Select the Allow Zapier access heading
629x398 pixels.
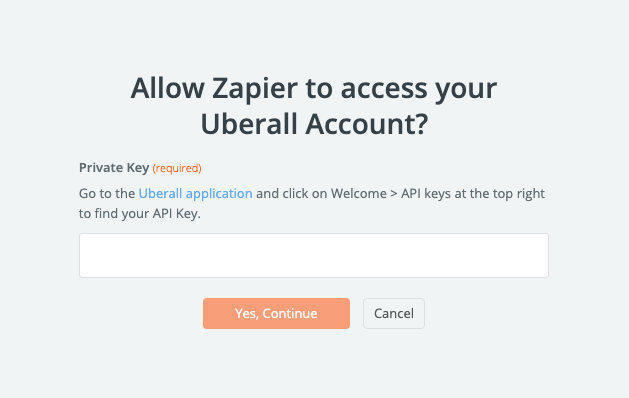click(x=314, y=106)
